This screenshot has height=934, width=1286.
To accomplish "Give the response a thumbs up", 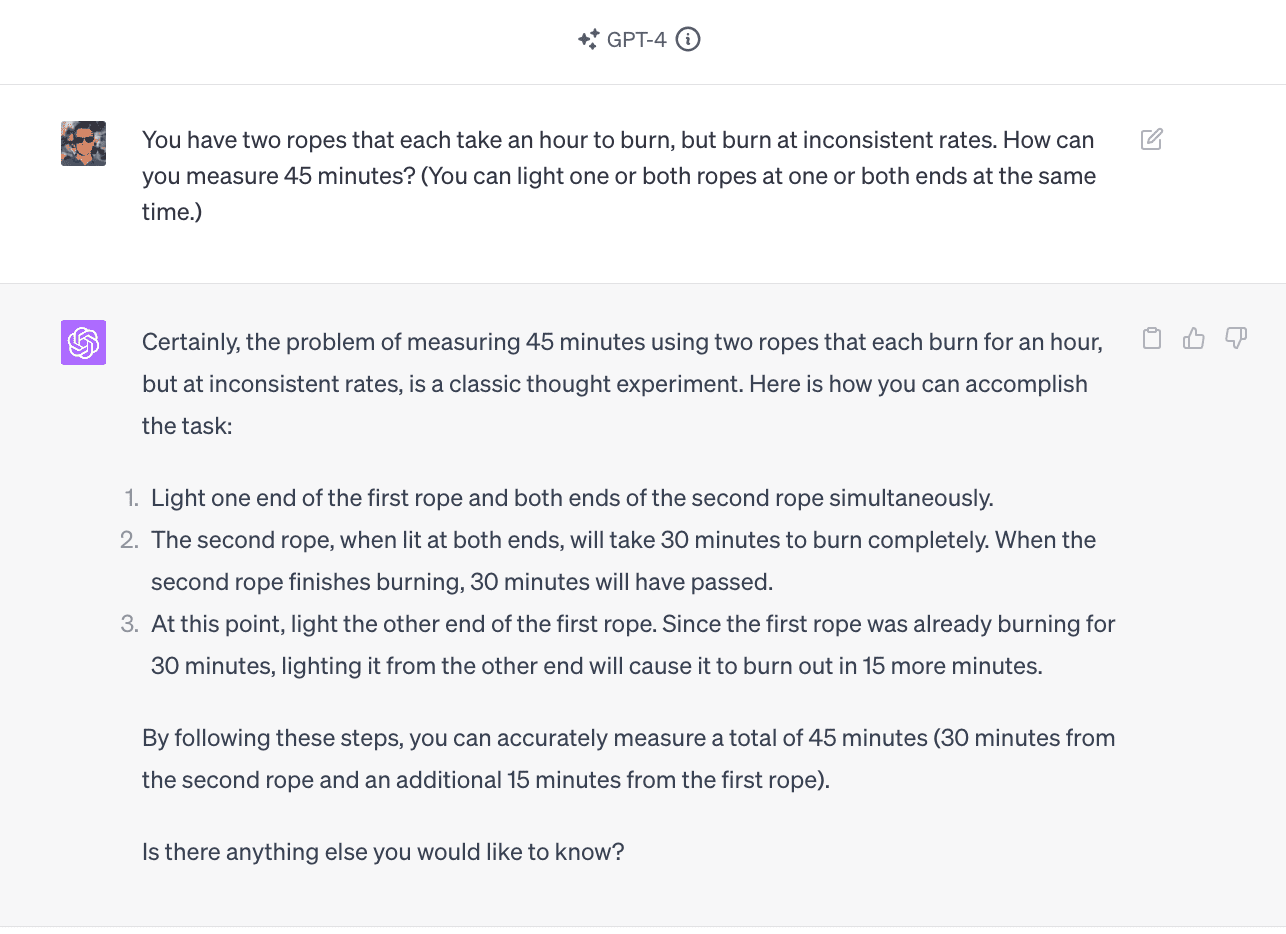I will point(1193,338).
